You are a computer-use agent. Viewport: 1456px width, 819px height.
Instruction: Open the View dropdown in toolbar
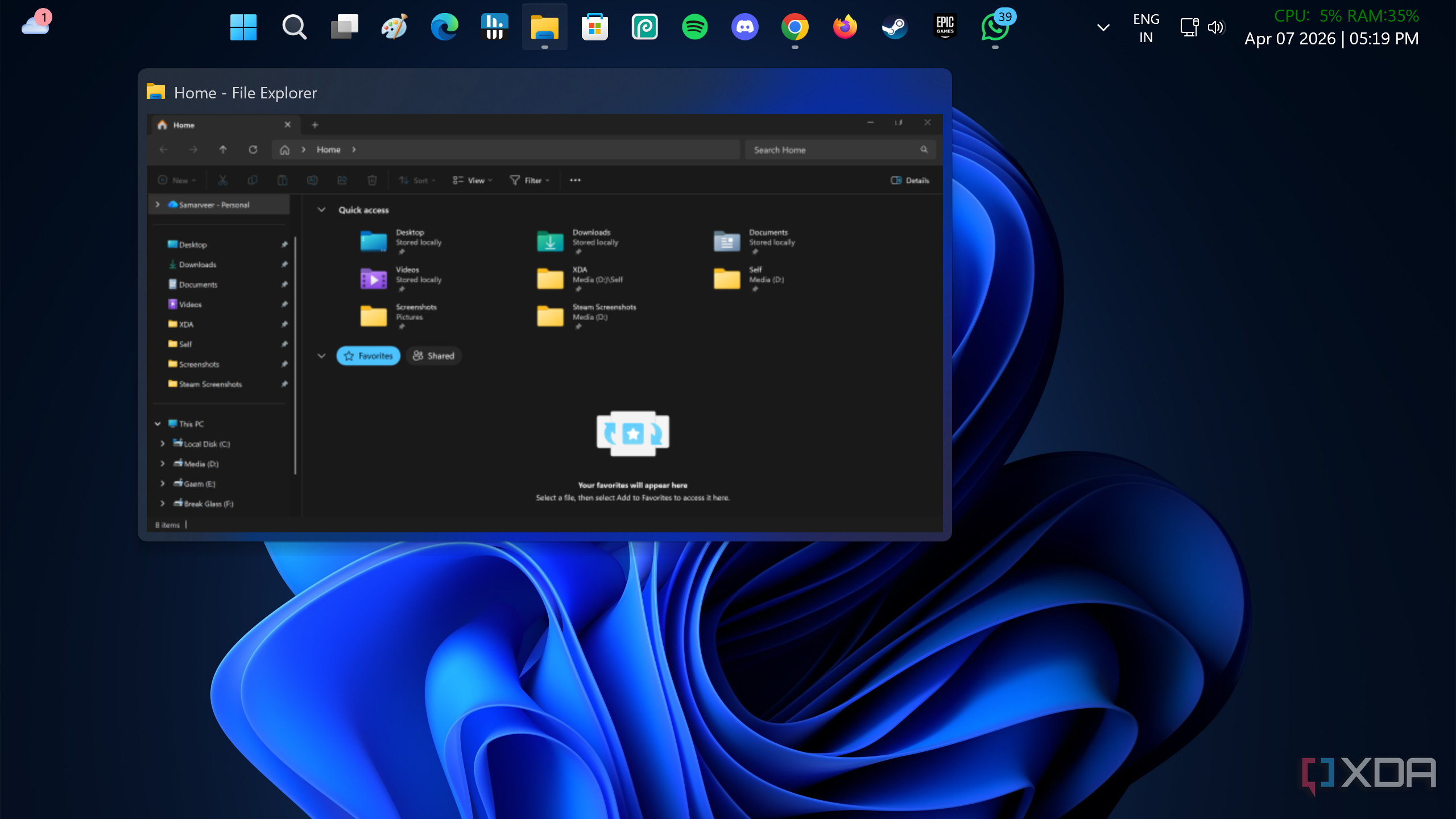[x=472, y=180]
